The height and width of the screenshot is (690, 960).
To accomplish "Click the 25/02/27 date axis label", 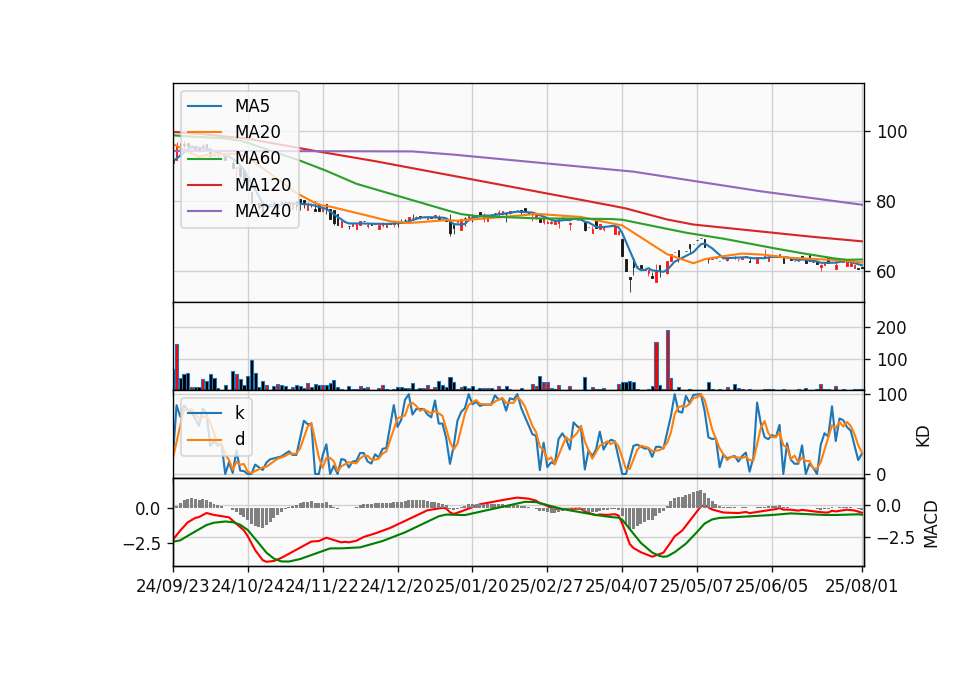I will point(547,586).
